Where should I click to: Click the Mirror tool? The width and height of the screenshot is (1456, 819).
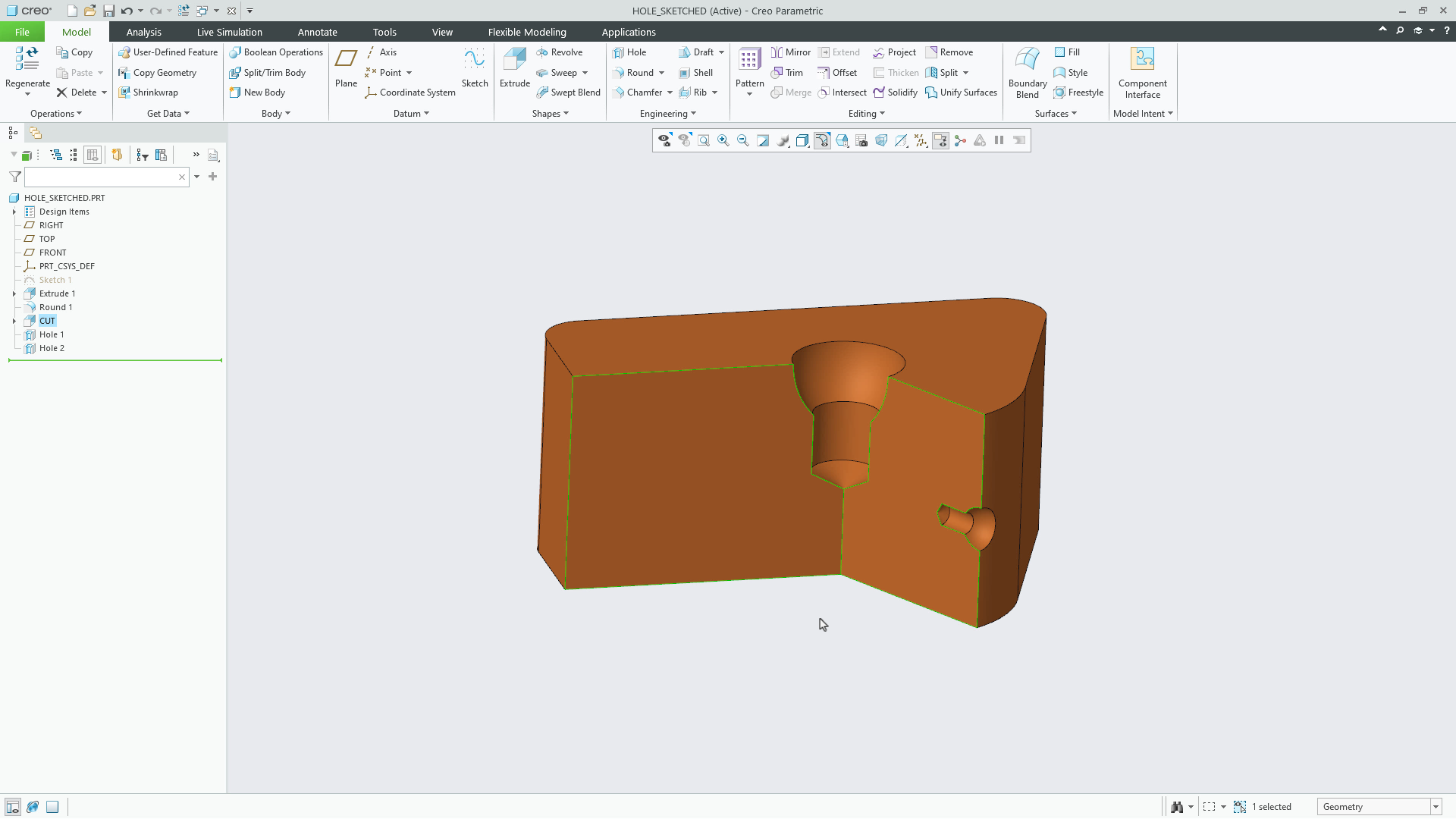(x=791, y=52)
